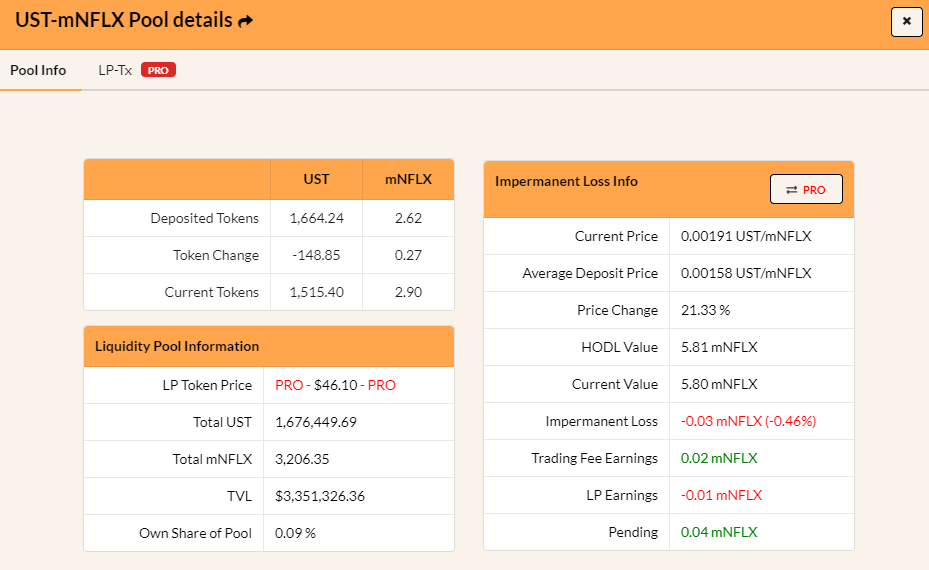Click the 21.33 % price change value

pyautogui.click(x=706, y=310)
